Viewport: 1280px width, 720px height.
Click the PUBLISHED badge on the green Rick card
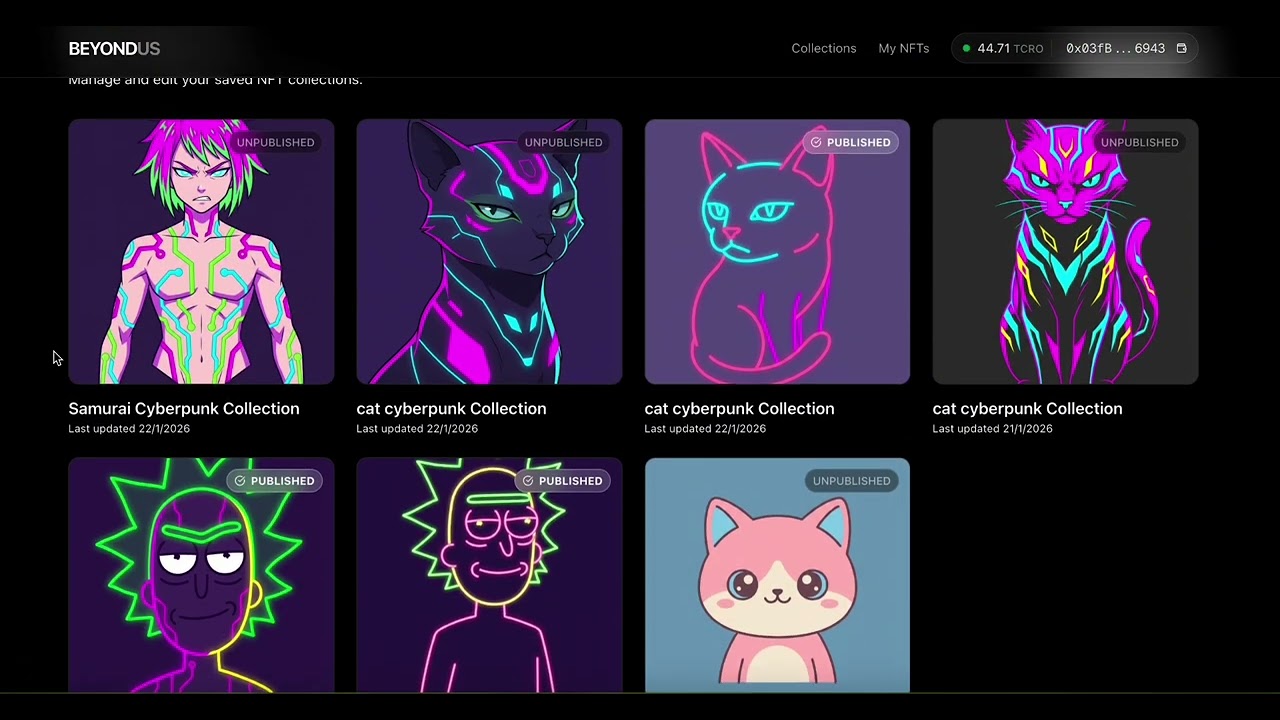point(274,481)
